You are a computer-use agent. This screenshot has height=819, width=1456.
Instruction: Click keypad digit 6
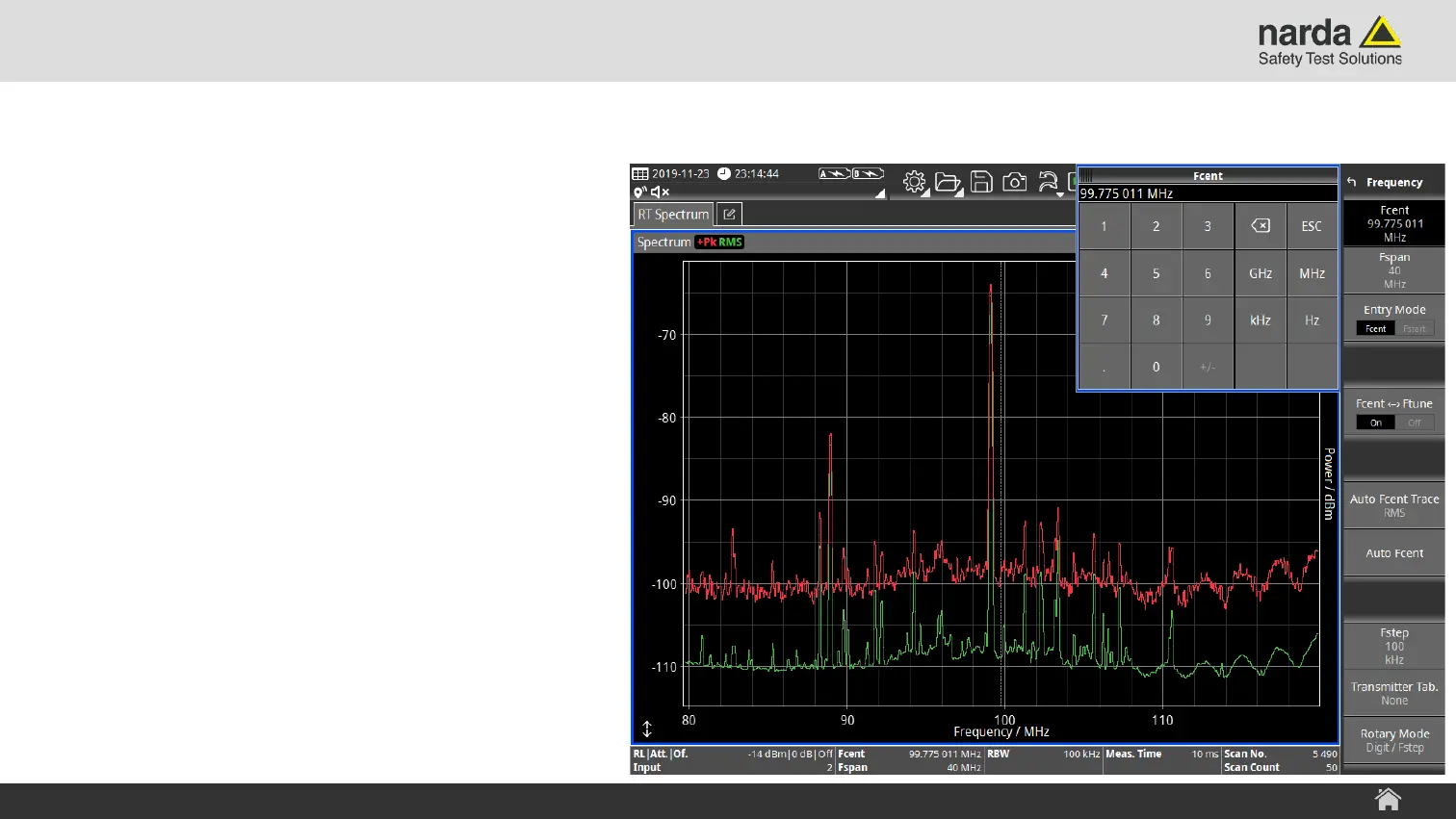click(x=1208, y=273)
